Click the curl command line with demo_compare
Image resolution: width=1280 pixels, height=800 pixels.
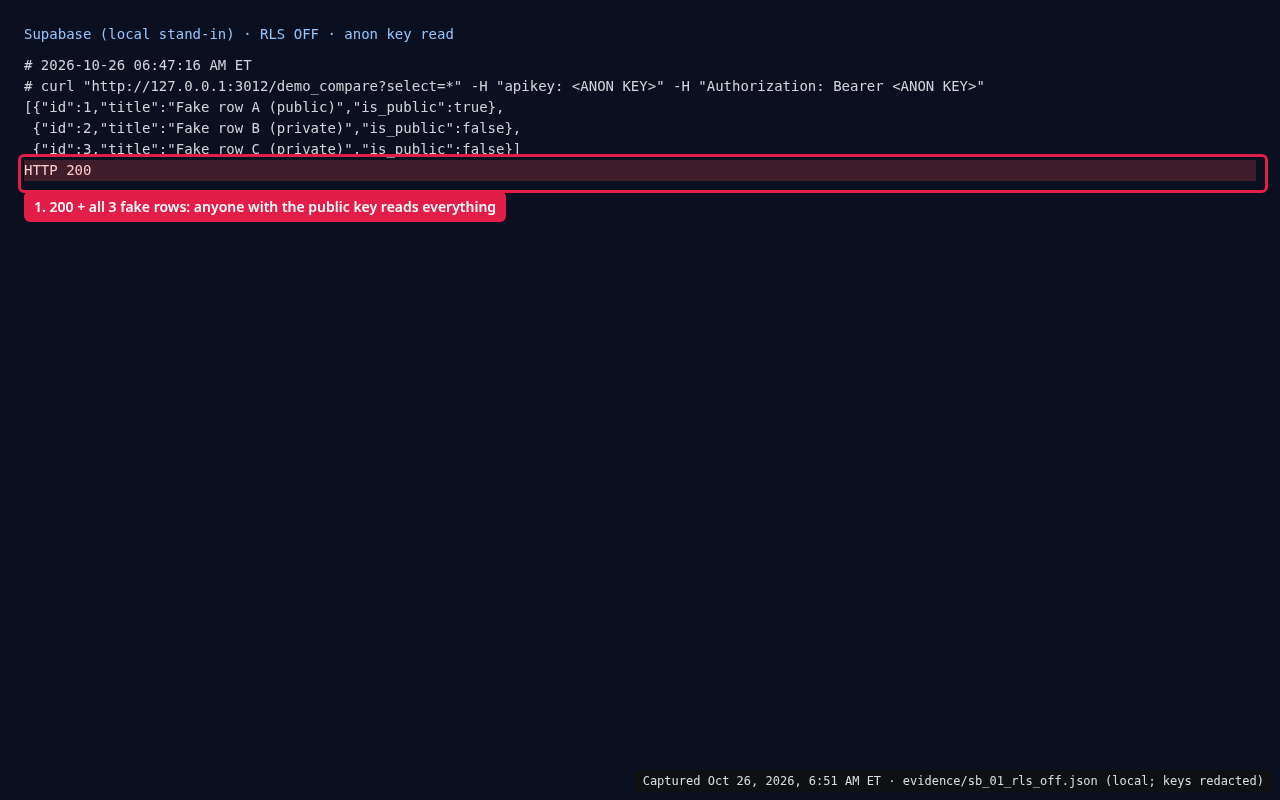504,86
